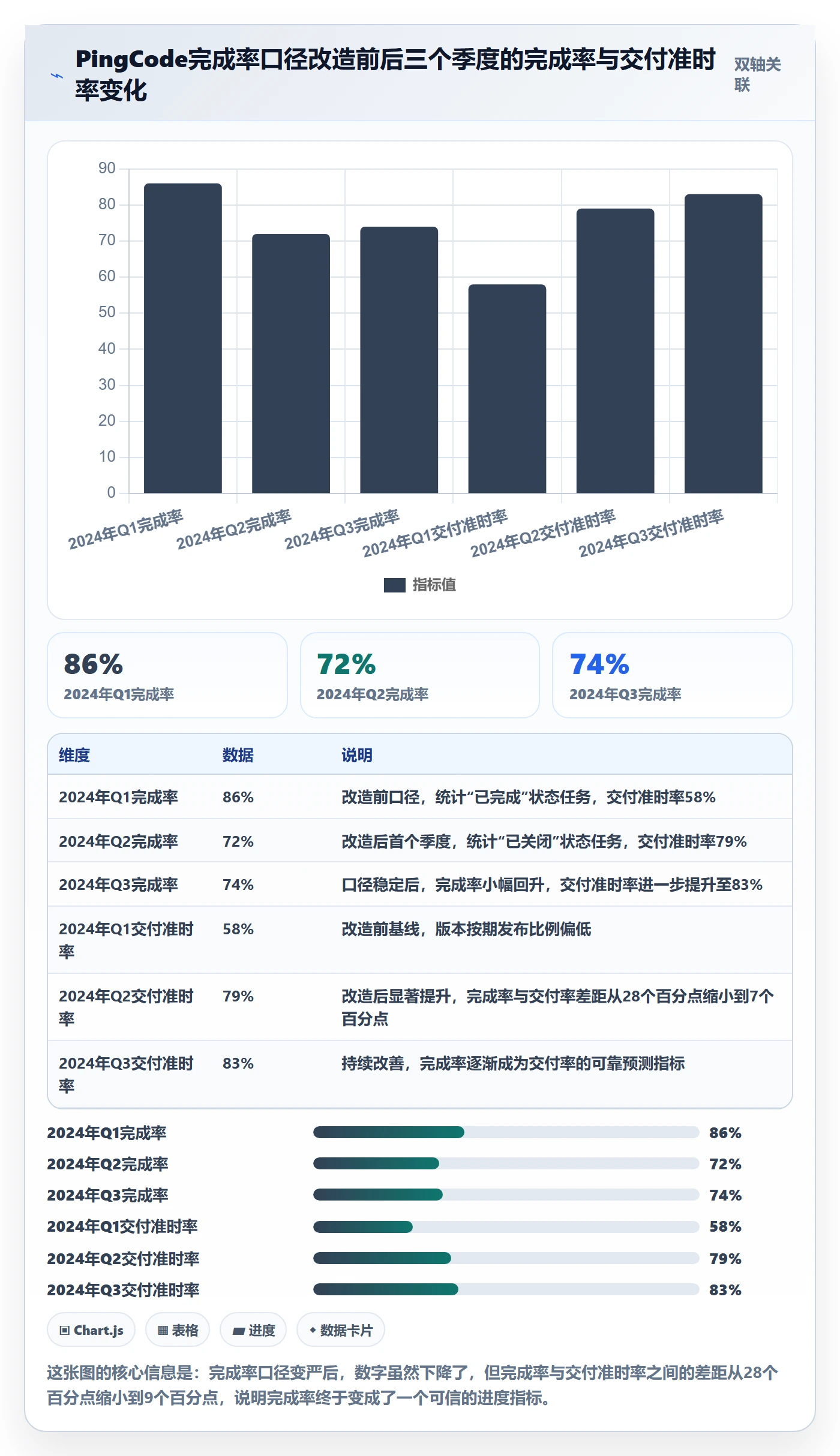Select the 表格 chip
The image size is (840, 1456).
(x=178, y=1330)
